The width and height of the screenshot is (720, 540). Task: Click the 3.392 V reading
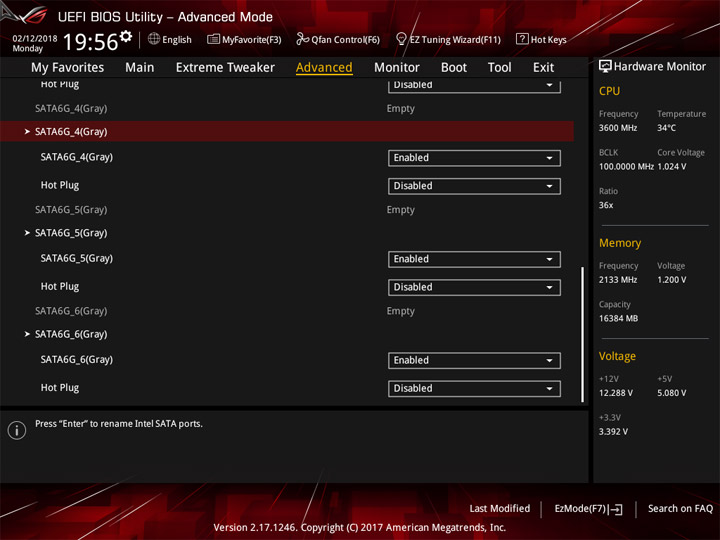tap(613, 432)
